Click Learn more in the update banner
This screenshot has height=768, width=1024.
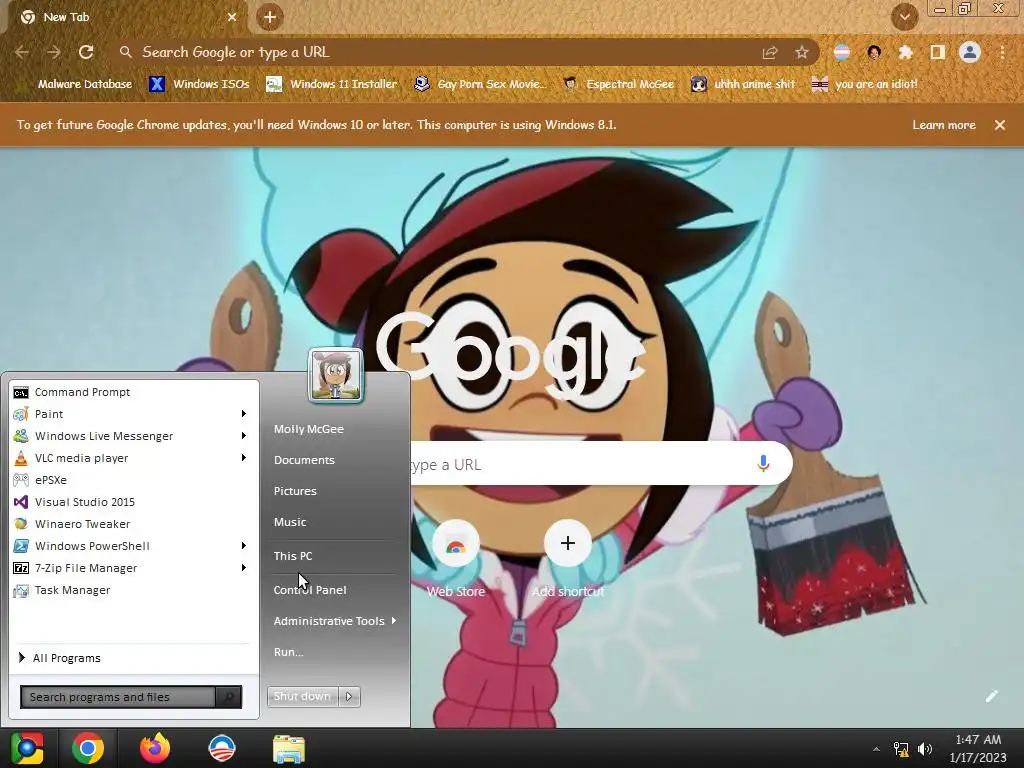(x=944, y=125)
